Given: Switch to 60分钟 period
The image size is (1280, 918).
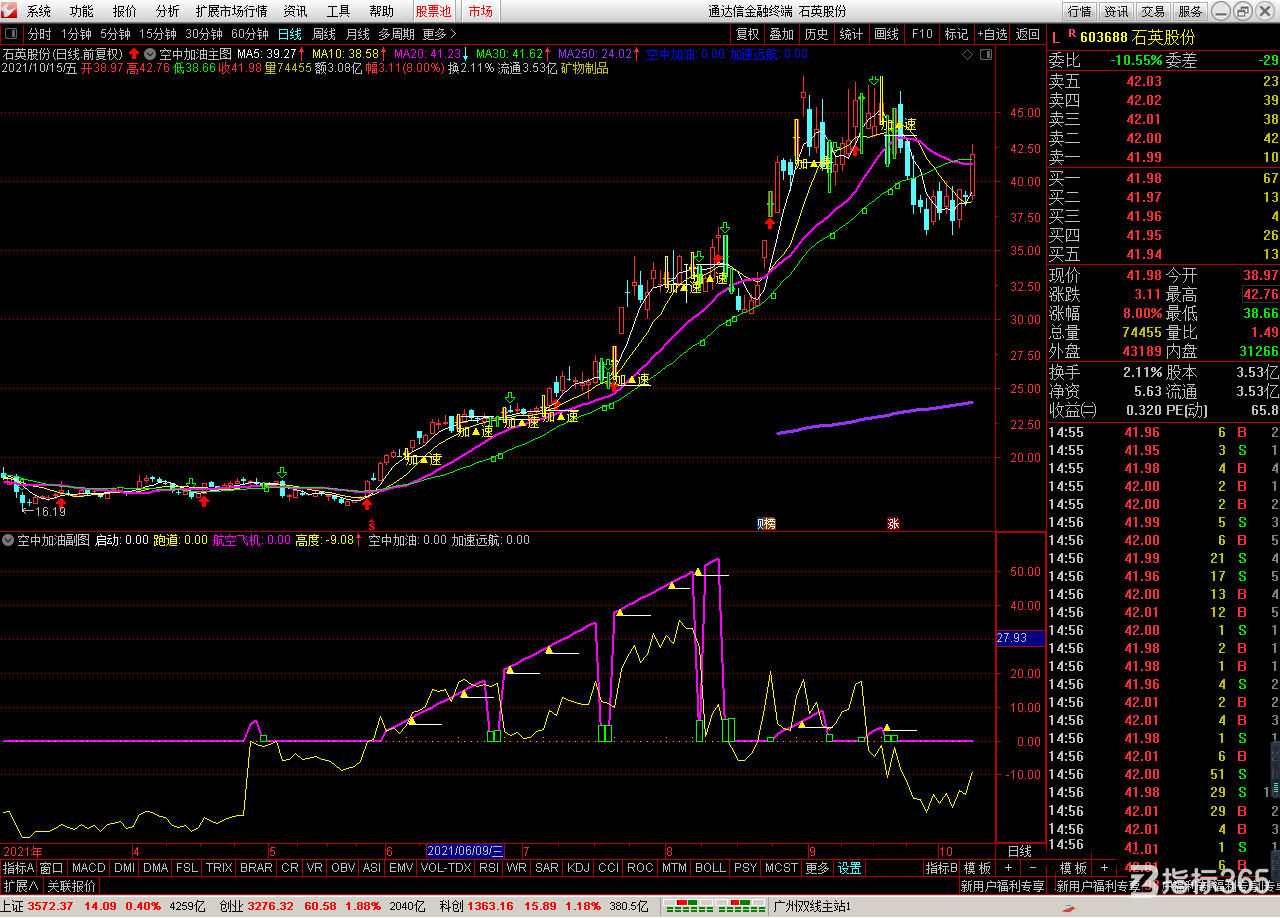Looking at the screenshot, I should tap(250, 34).
